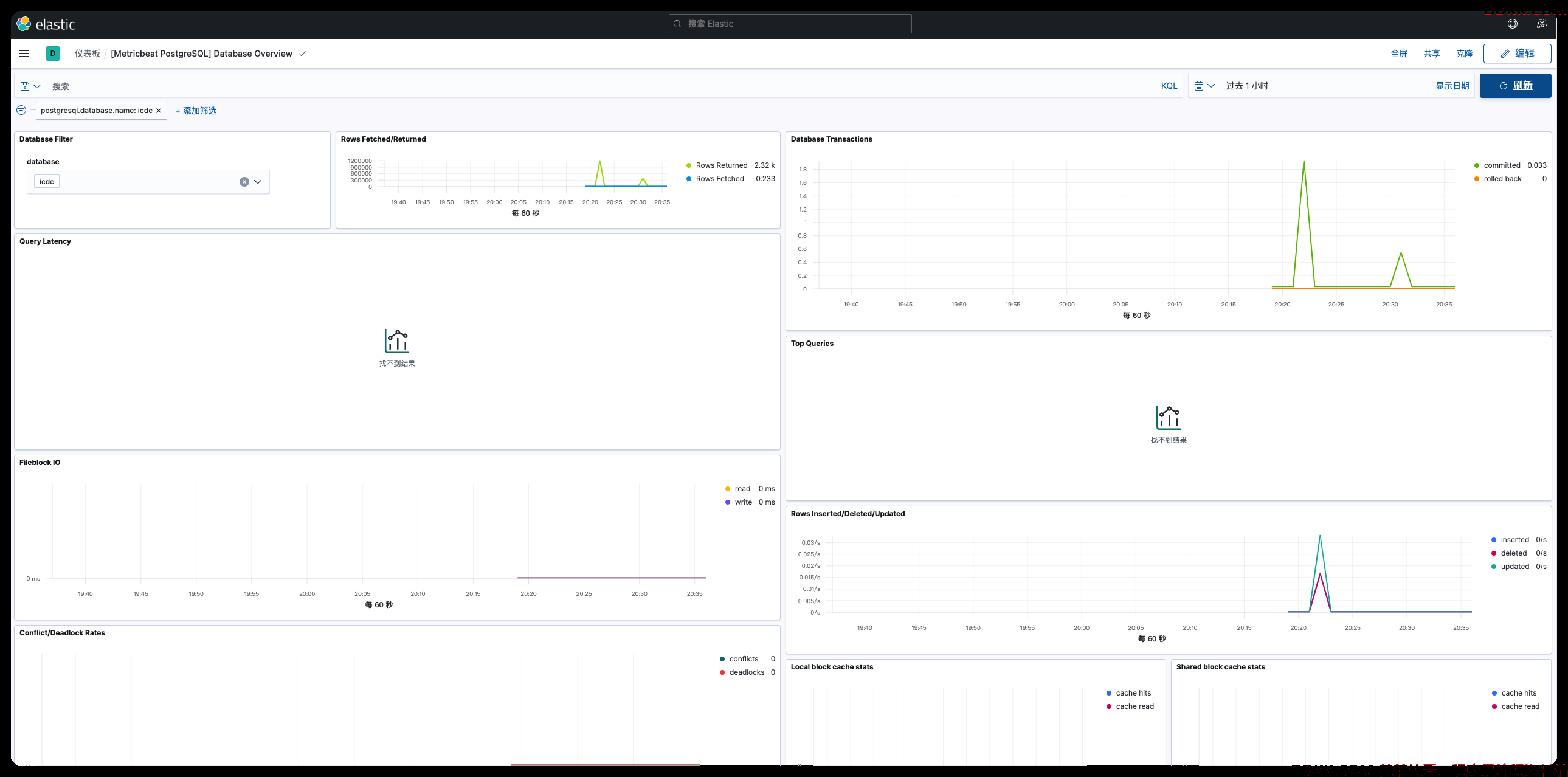Image resolution: width=1568 pixels, height=777 pixels.
Task: Click the Conflict/Deadlock Rates panel title
Action: (x=62, y=634)
